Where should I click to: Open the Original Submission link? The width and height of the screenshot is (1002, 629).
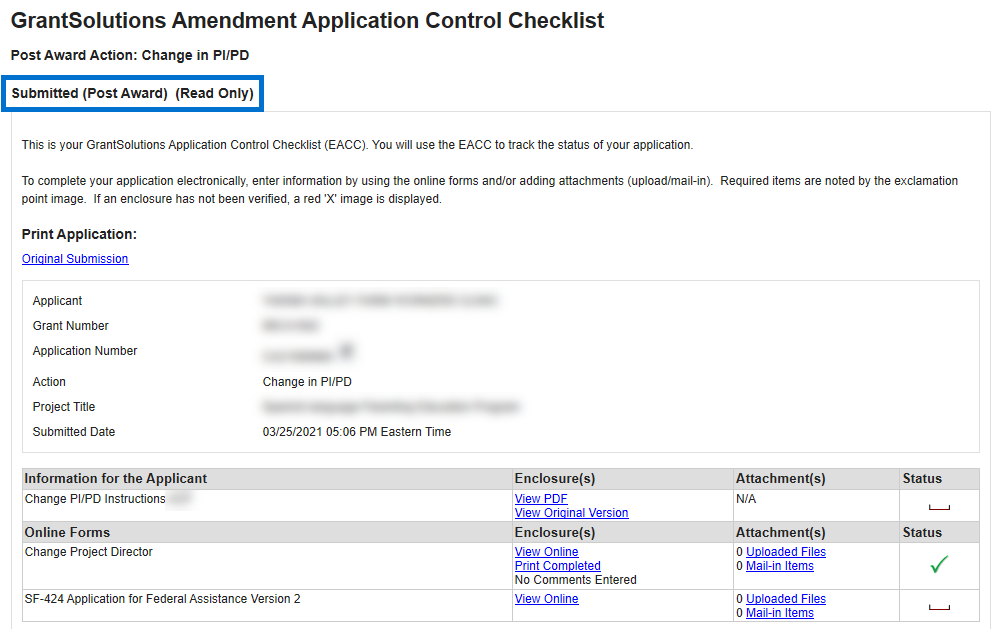75,259
